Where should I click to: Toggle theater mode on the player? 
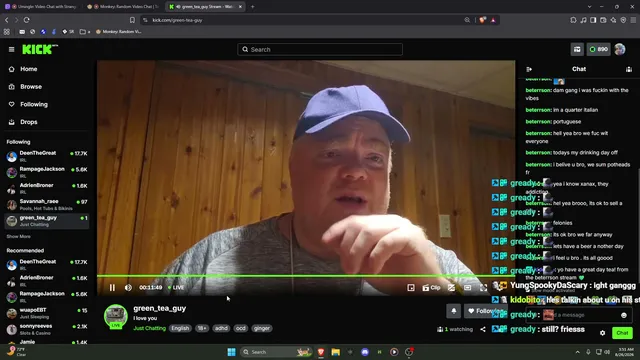pos(467,288)
